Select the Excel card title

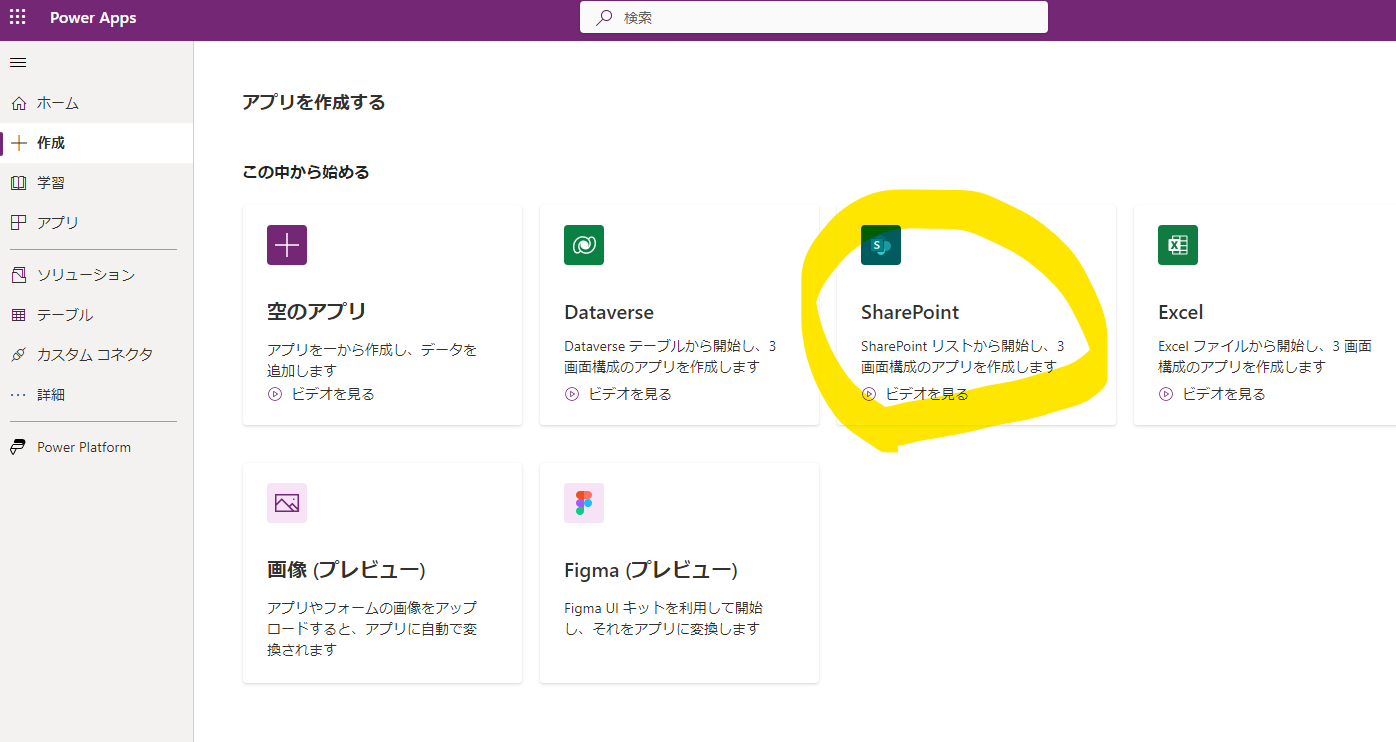click(1181, 312)
